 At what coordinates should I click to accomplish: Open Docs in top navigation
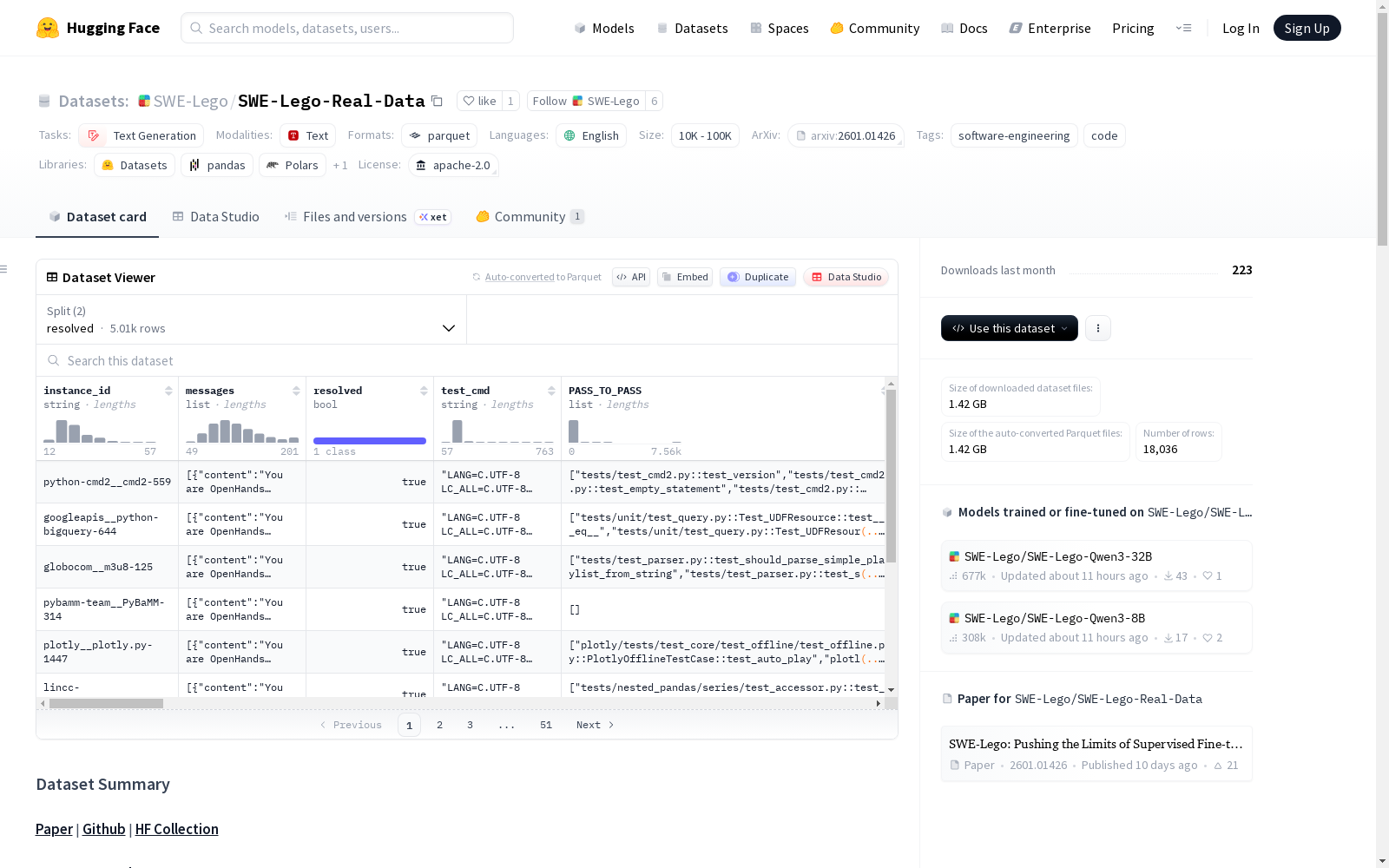point(964,28)
